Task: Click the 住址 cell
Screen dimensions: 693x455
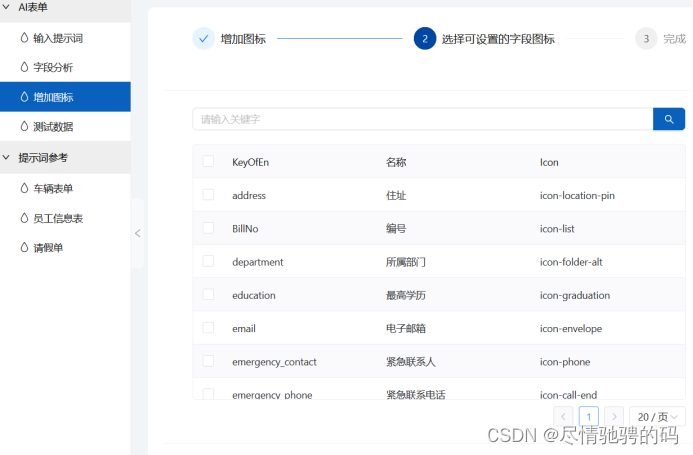Action: [396, 195]
